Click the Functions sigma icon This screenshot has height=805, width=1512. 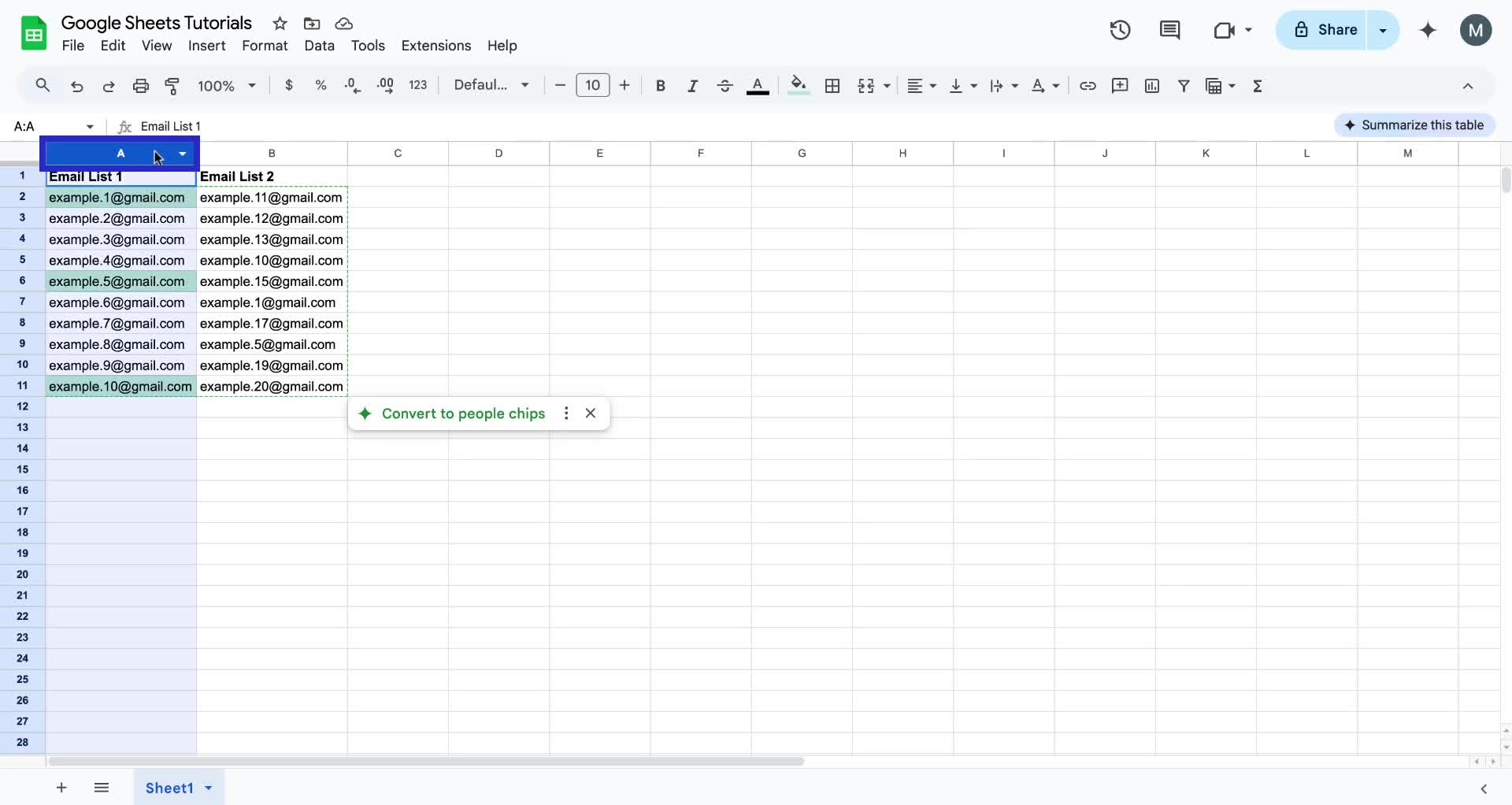click(x=1258, y=85)
